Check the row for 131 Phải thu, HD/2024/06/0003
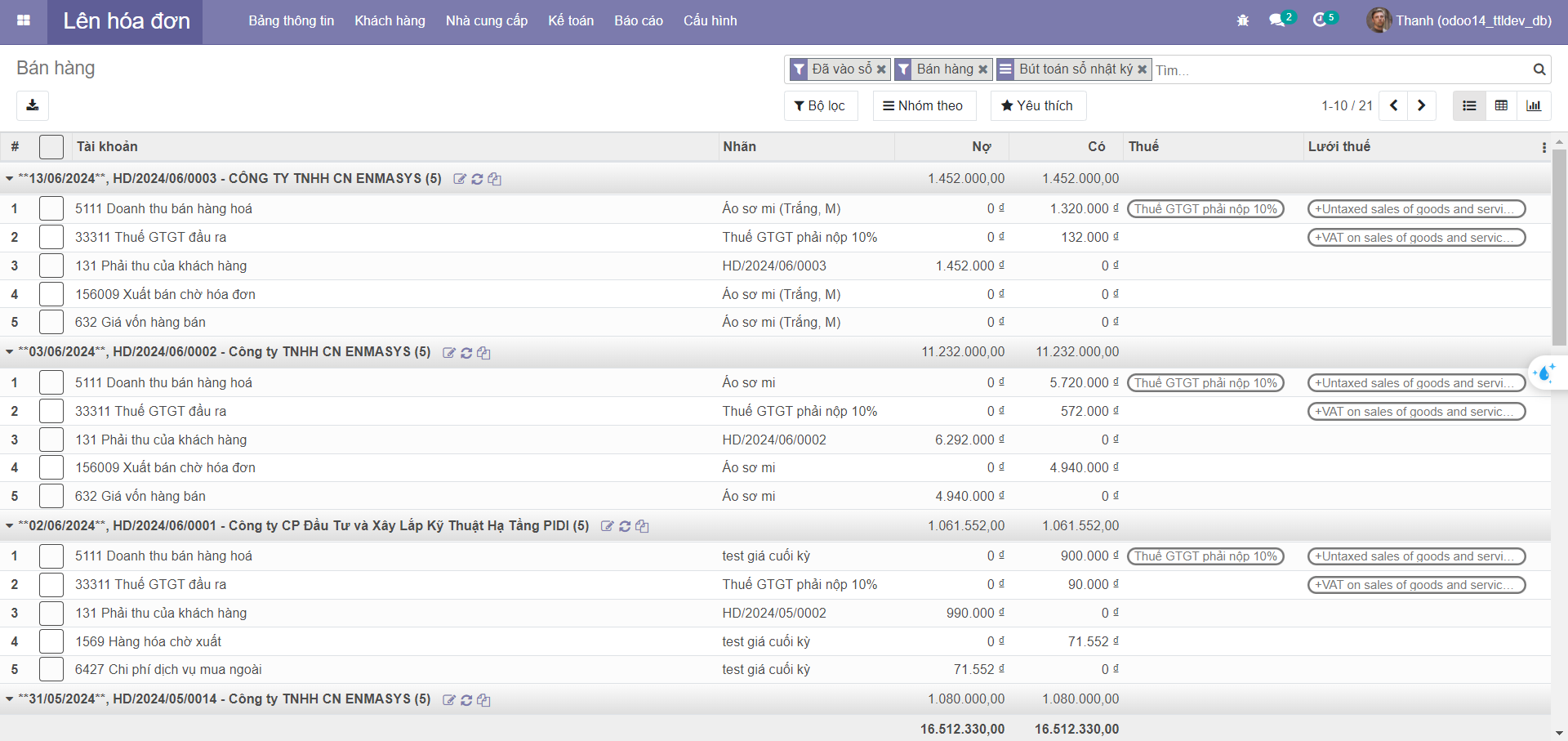 tap(51, 266)
